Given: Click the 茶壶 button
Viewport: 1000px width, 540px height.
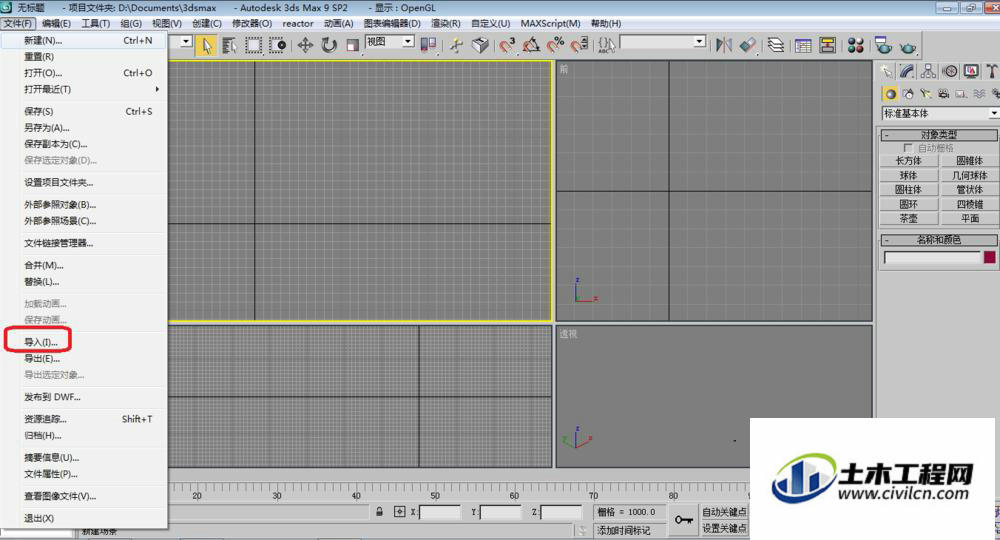Looking at the screenshot, I should (x=908, y=219).
